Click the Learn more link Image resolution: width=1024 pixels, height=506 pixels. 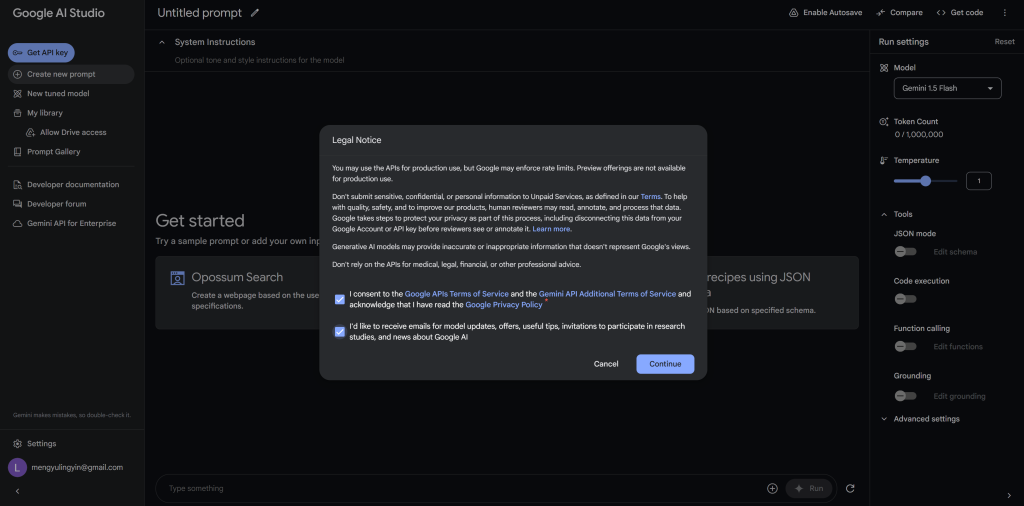(x=552, y=229)
